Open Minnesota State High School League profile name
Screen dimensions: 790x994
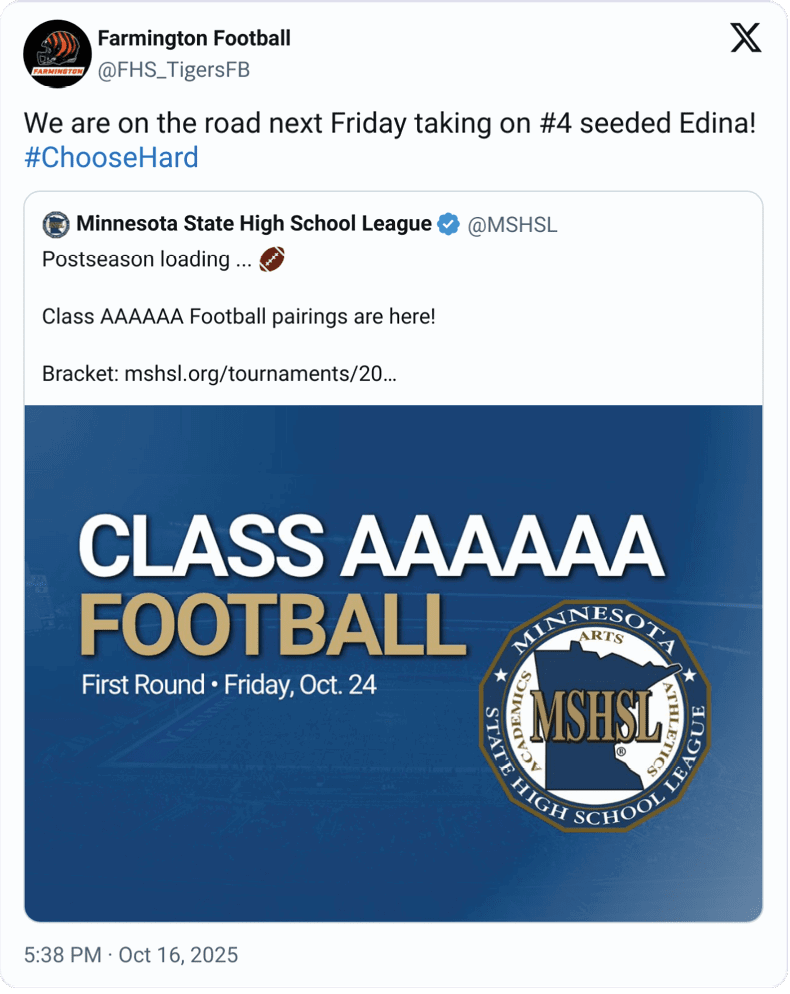tap(254, 225)
